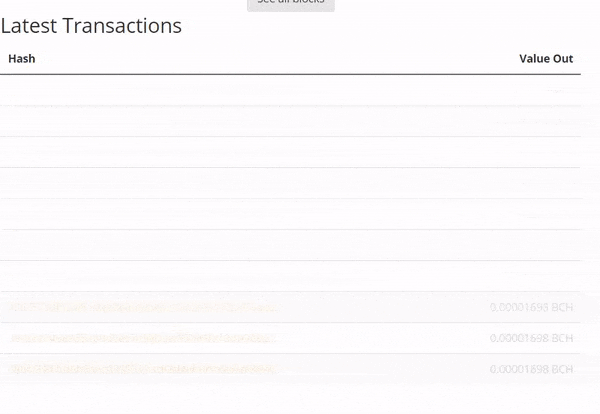Click header row space between Hash and Value Out
This screenshot has width=600, height=414.
[280, 59]
